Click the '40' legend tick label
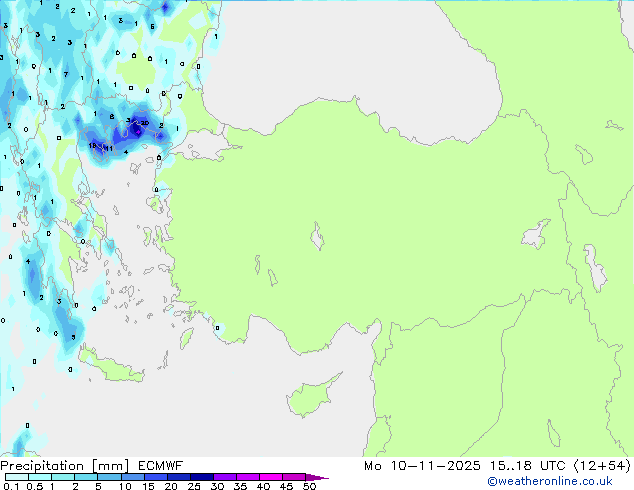This screenshot has width=634, height=490. click(263, 486)
